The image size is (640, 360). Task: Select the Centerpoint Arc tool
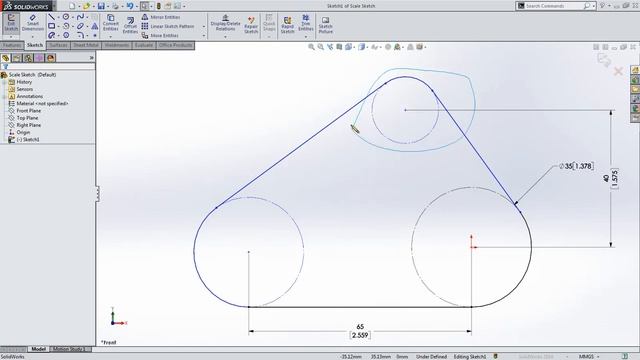point(66,26)
